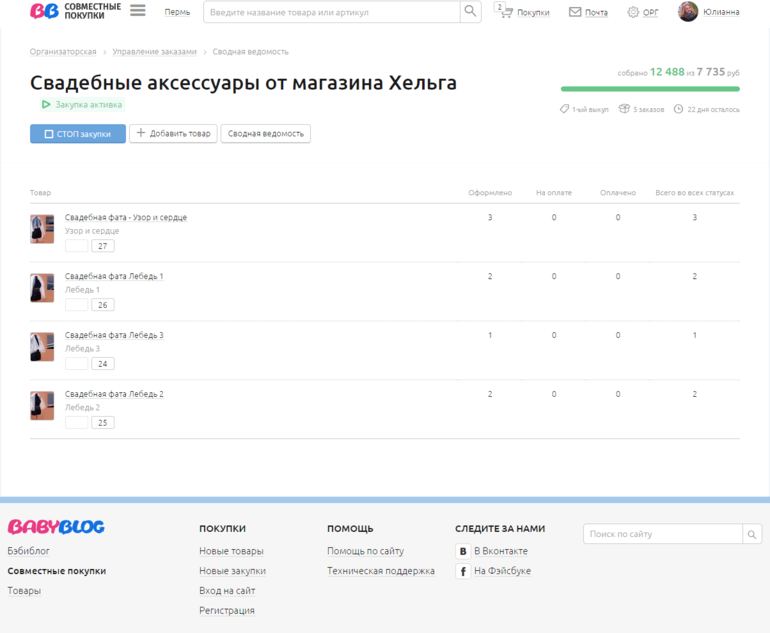
Task: Click the thumbnail of Свадебная фата Лебедь 3
Action: [x=42, y=347]
